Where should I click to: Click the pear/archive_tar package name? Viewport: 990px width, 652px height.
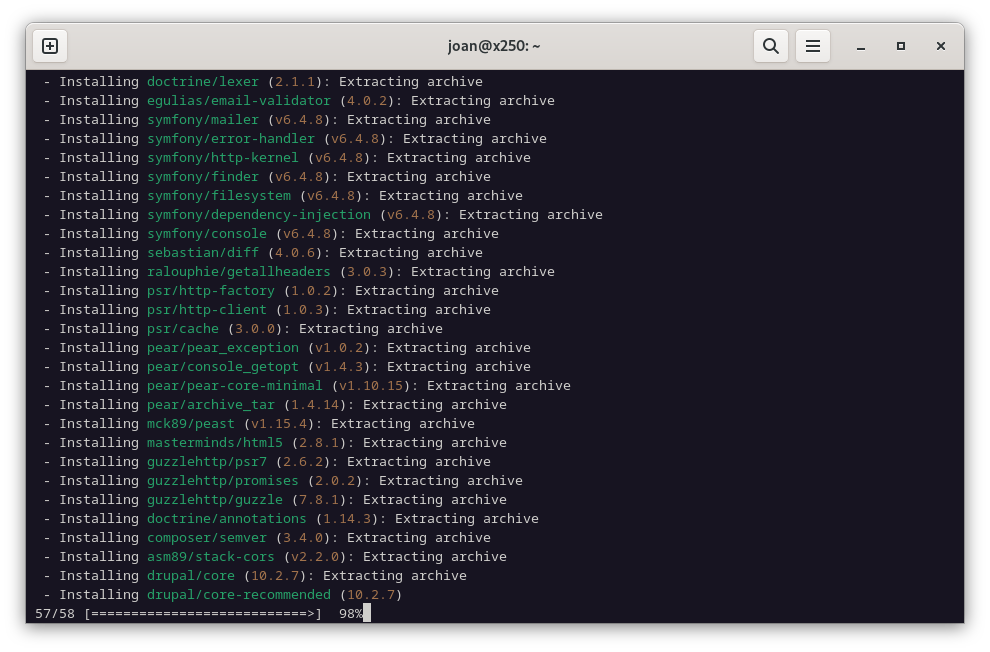click(x=211, y=405)
